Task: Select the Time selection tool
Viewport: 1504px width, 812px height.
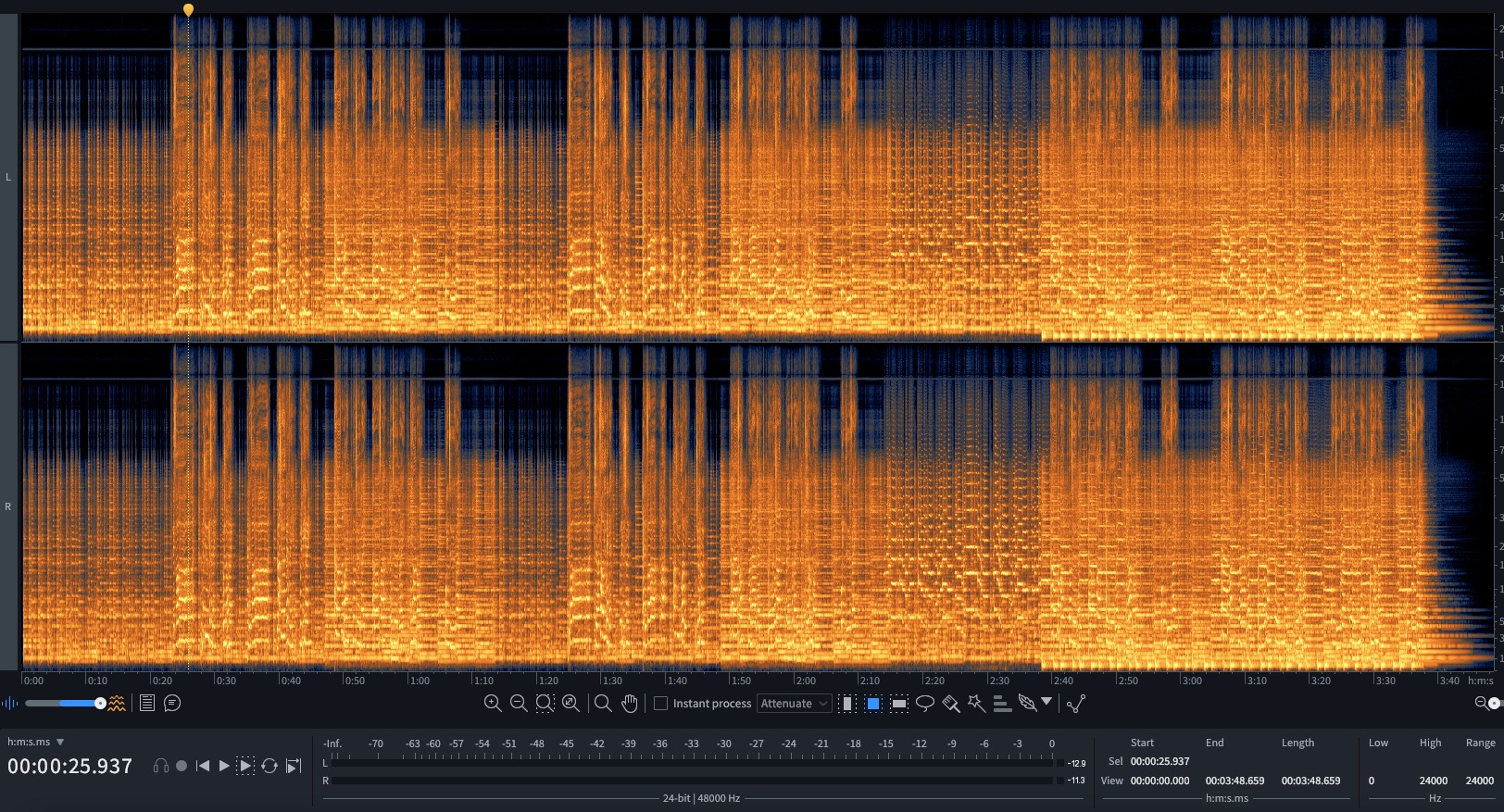Action: (846, 704)
